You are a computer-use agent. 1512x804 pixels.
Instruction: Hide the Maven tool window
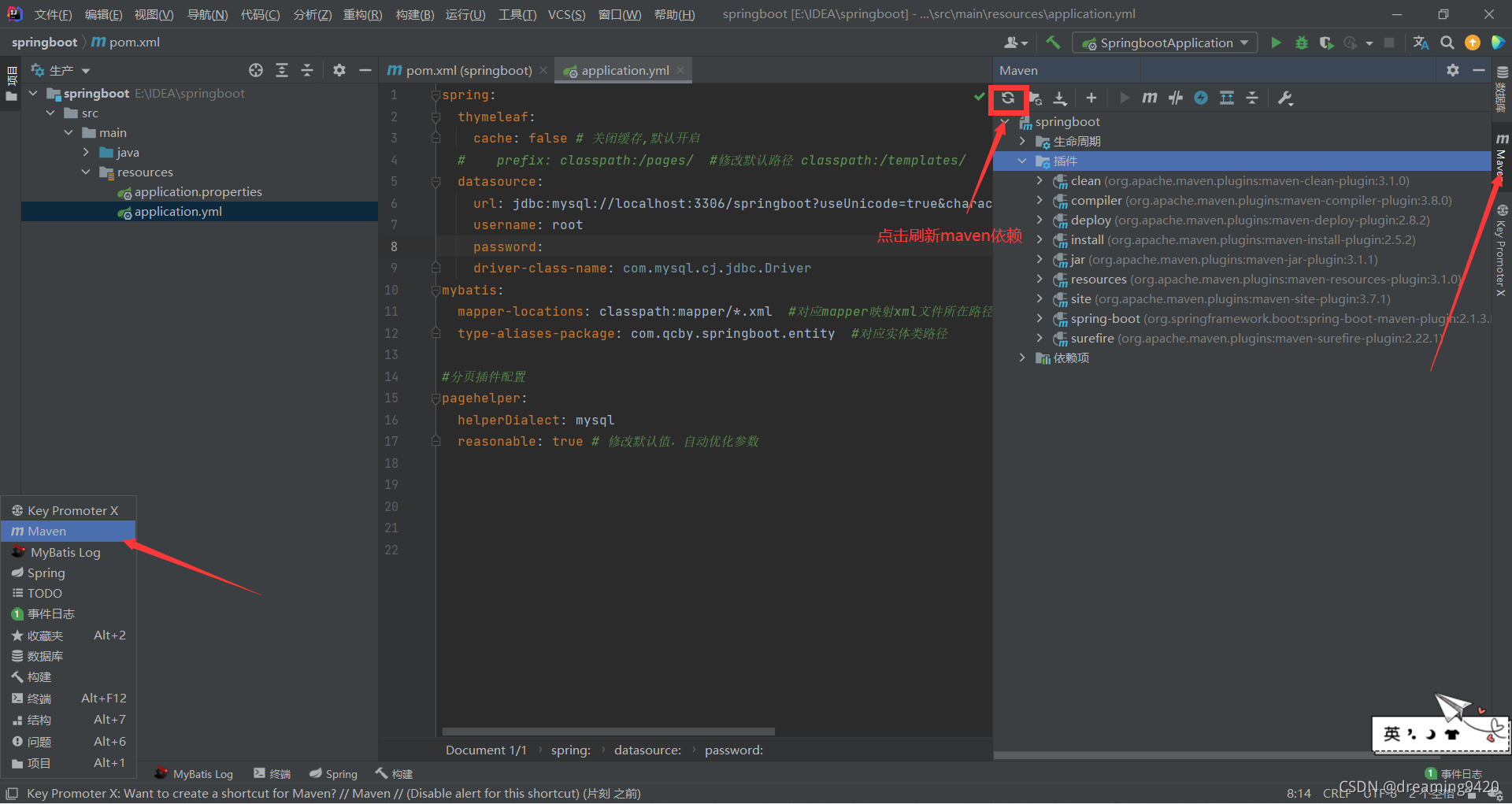[1479, 70]
